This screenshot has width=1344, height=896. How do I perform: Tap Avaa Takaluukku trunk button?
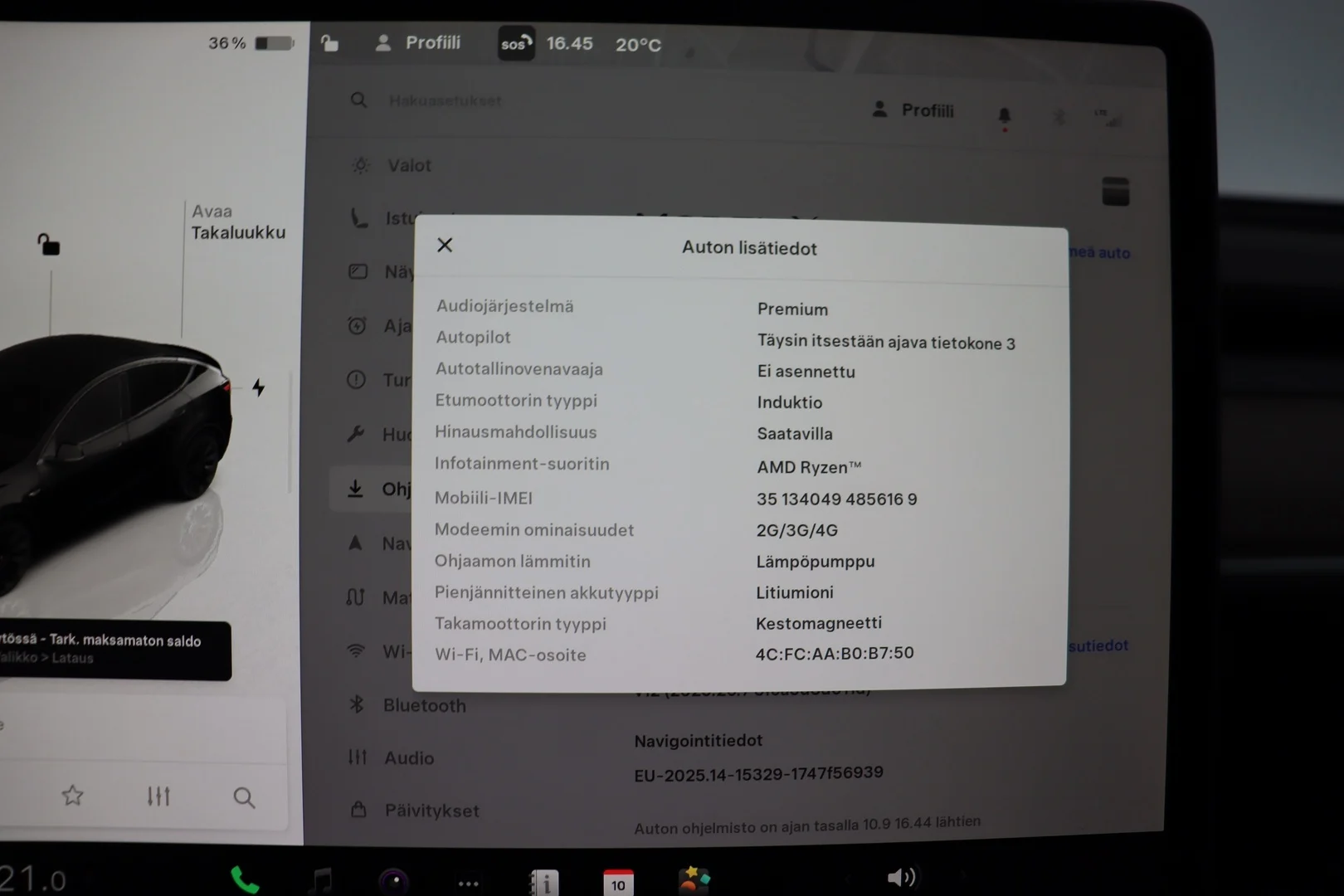pyautogui.click(x=238, y=222)
